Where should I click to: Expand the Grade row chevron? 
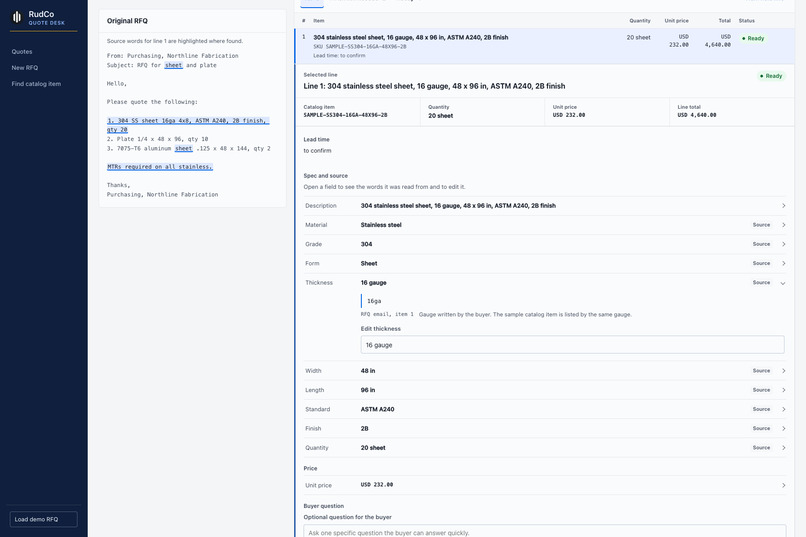[x=783, y=244]
